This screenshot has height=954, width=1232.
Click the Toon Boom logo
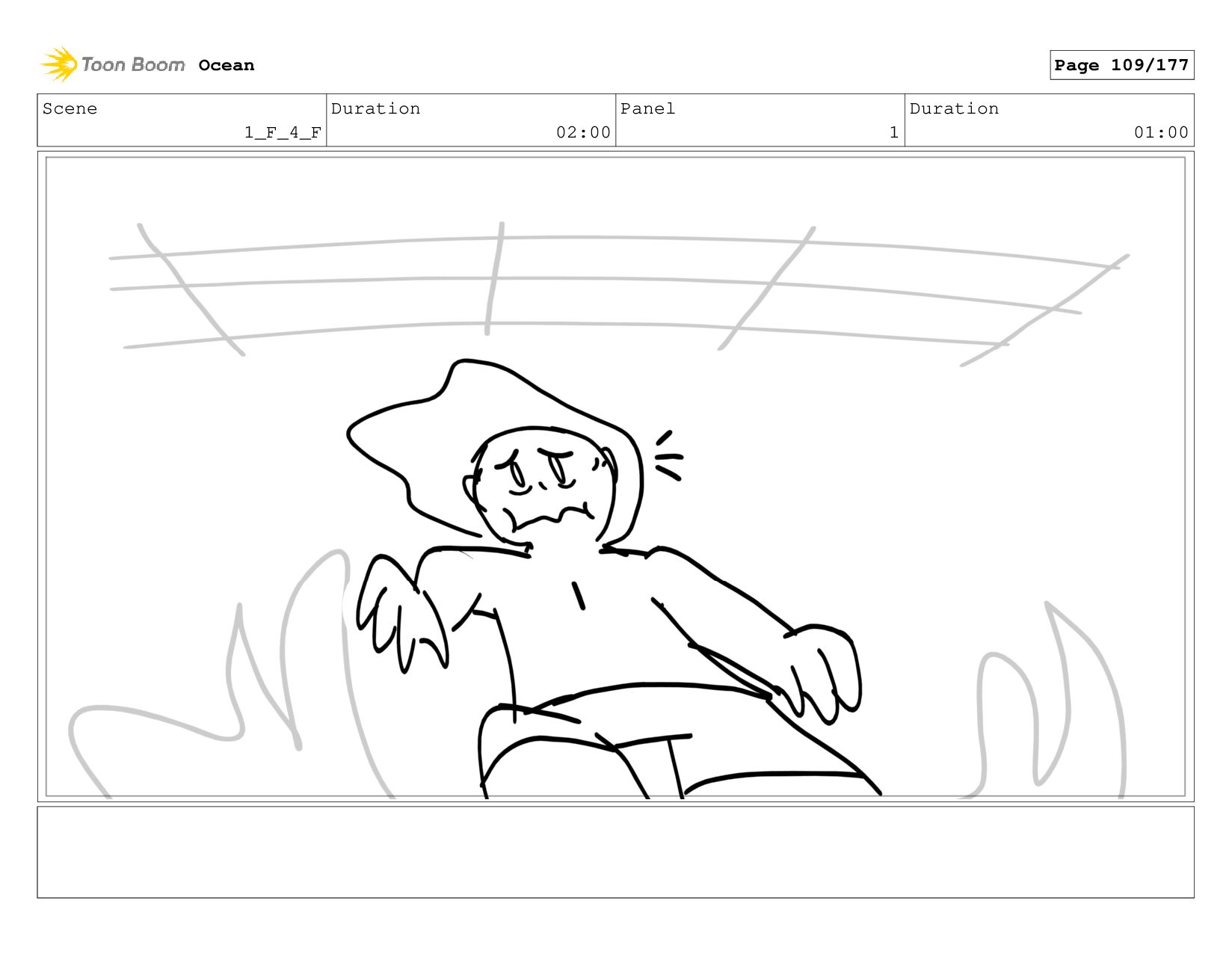click(x=113, y=64)
